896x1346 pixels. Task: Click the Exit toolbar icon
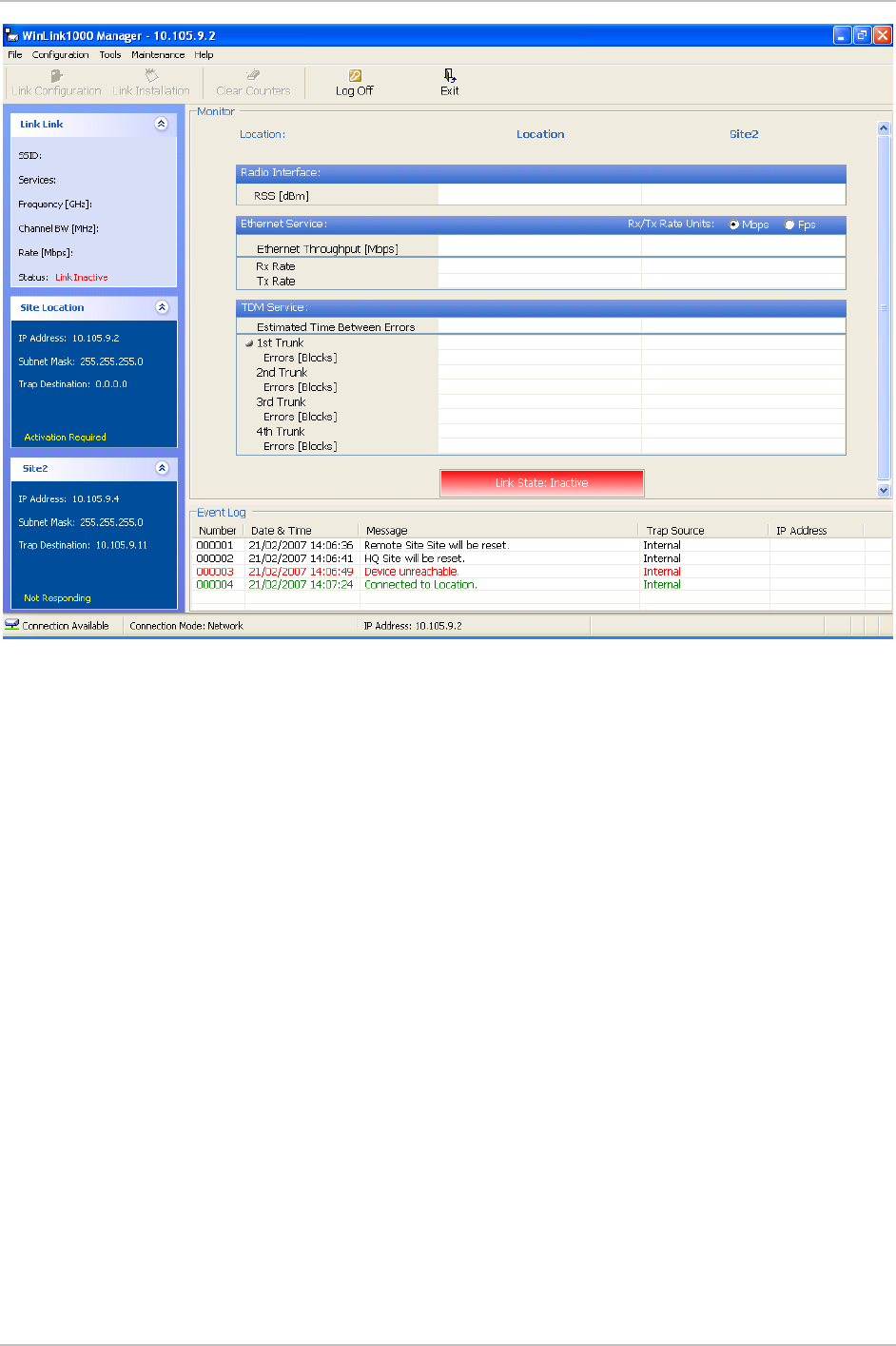450,75
